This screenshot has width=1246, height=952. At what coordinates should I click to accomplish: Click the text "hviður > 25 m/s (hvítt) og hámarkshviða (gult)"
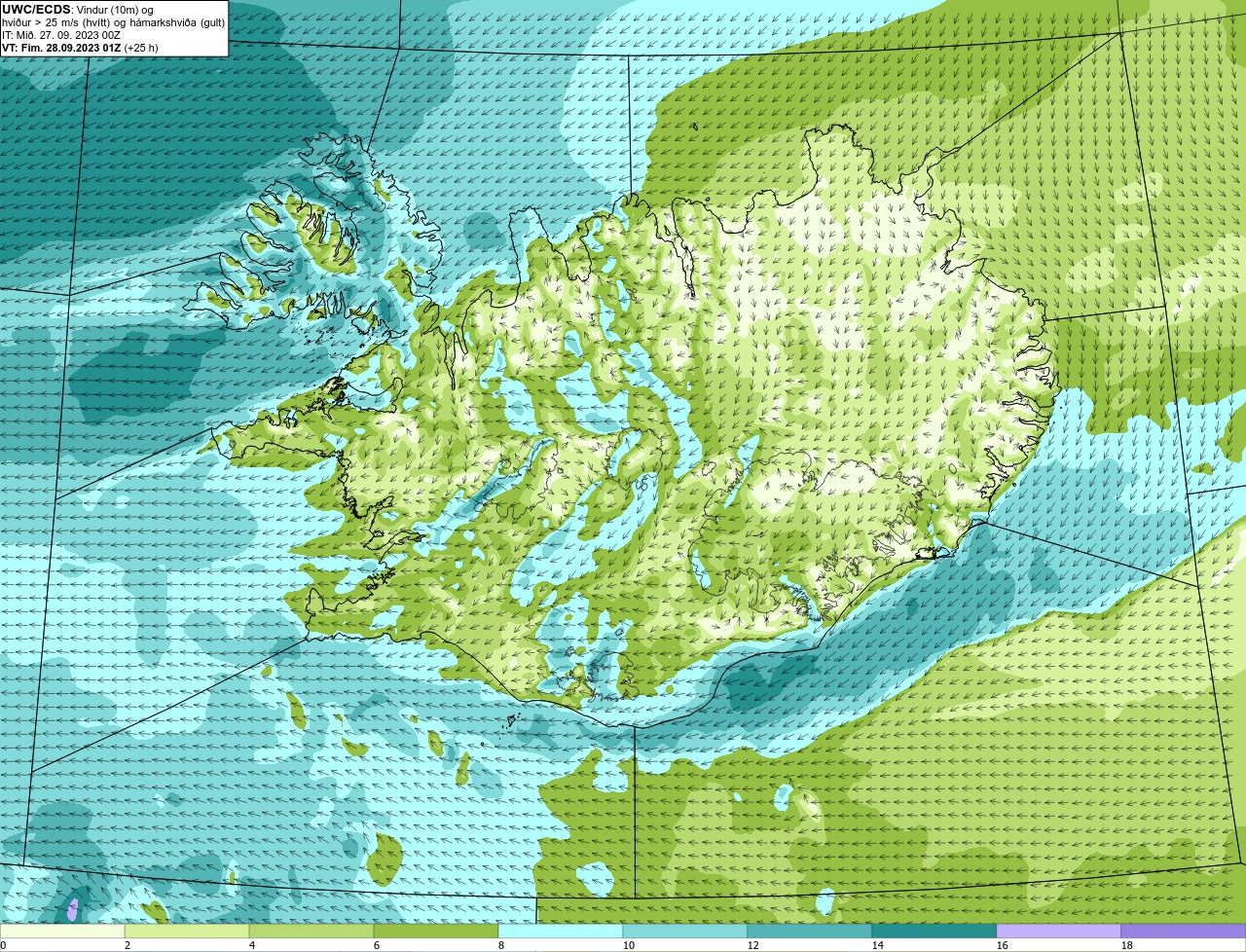113,22
